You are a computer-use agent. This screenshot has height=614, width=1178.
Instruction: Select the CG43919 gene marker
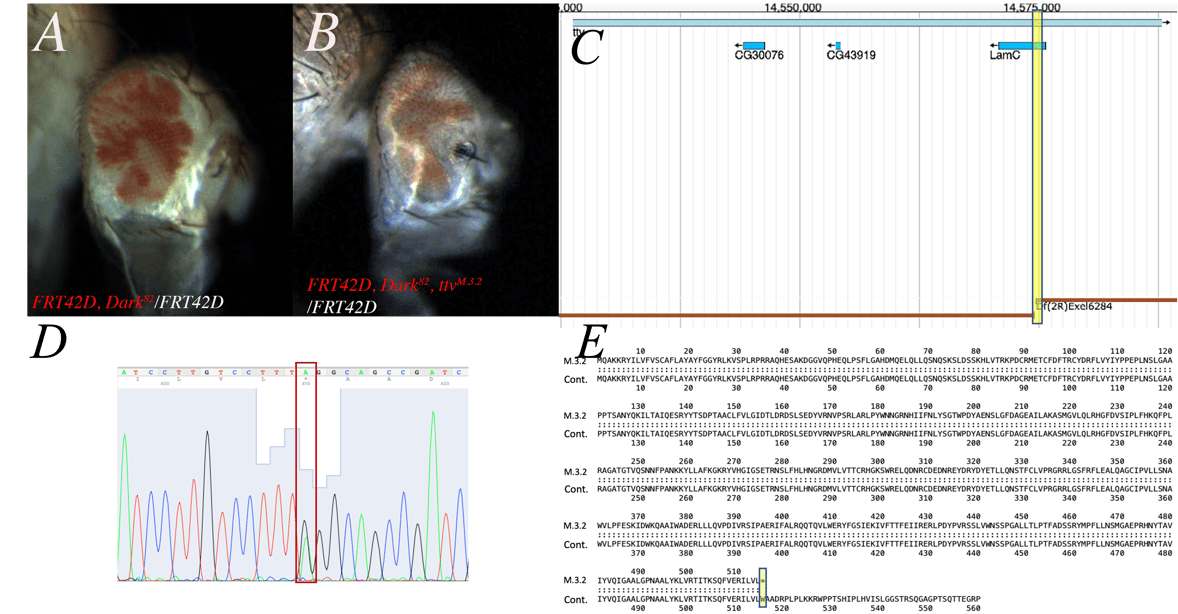point(837,46)
